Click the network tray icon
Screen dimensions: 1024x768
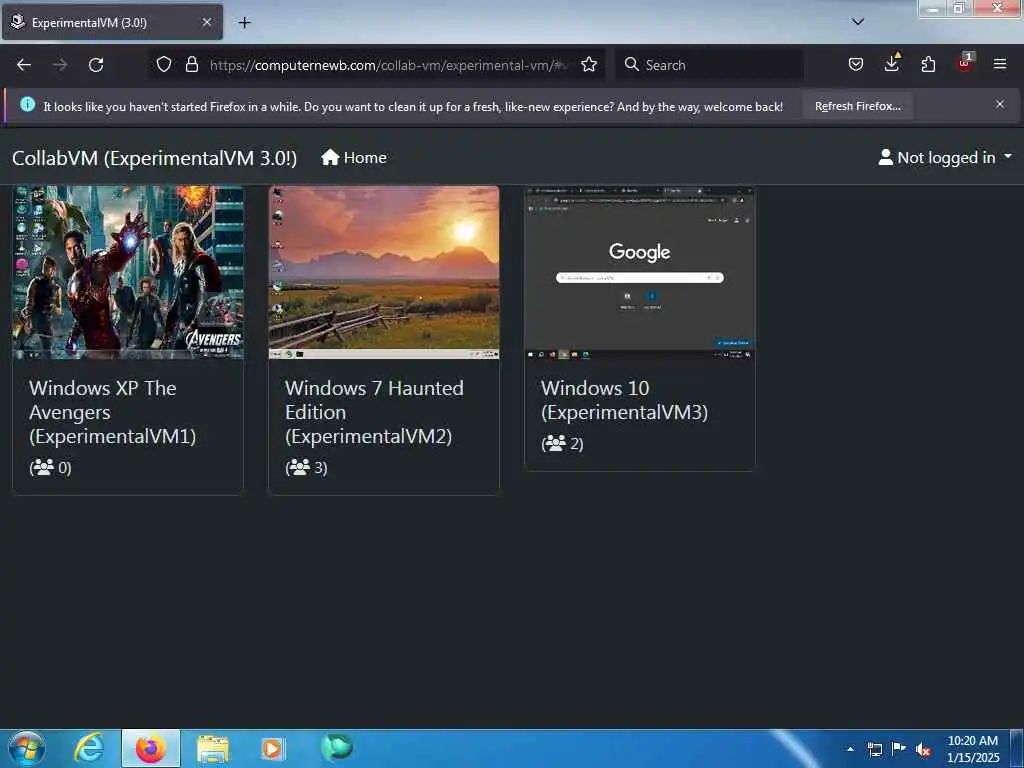(x=874, y=749)
